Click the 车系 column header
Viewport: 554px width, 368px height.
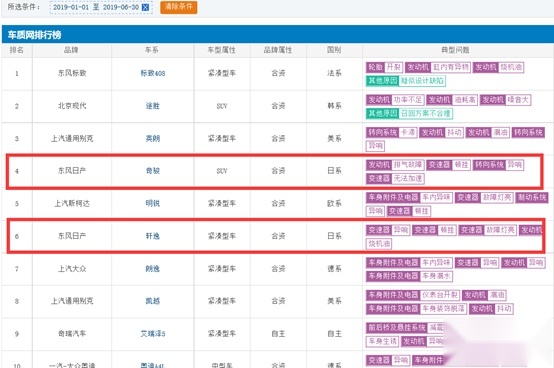click(x=152, y=50)
